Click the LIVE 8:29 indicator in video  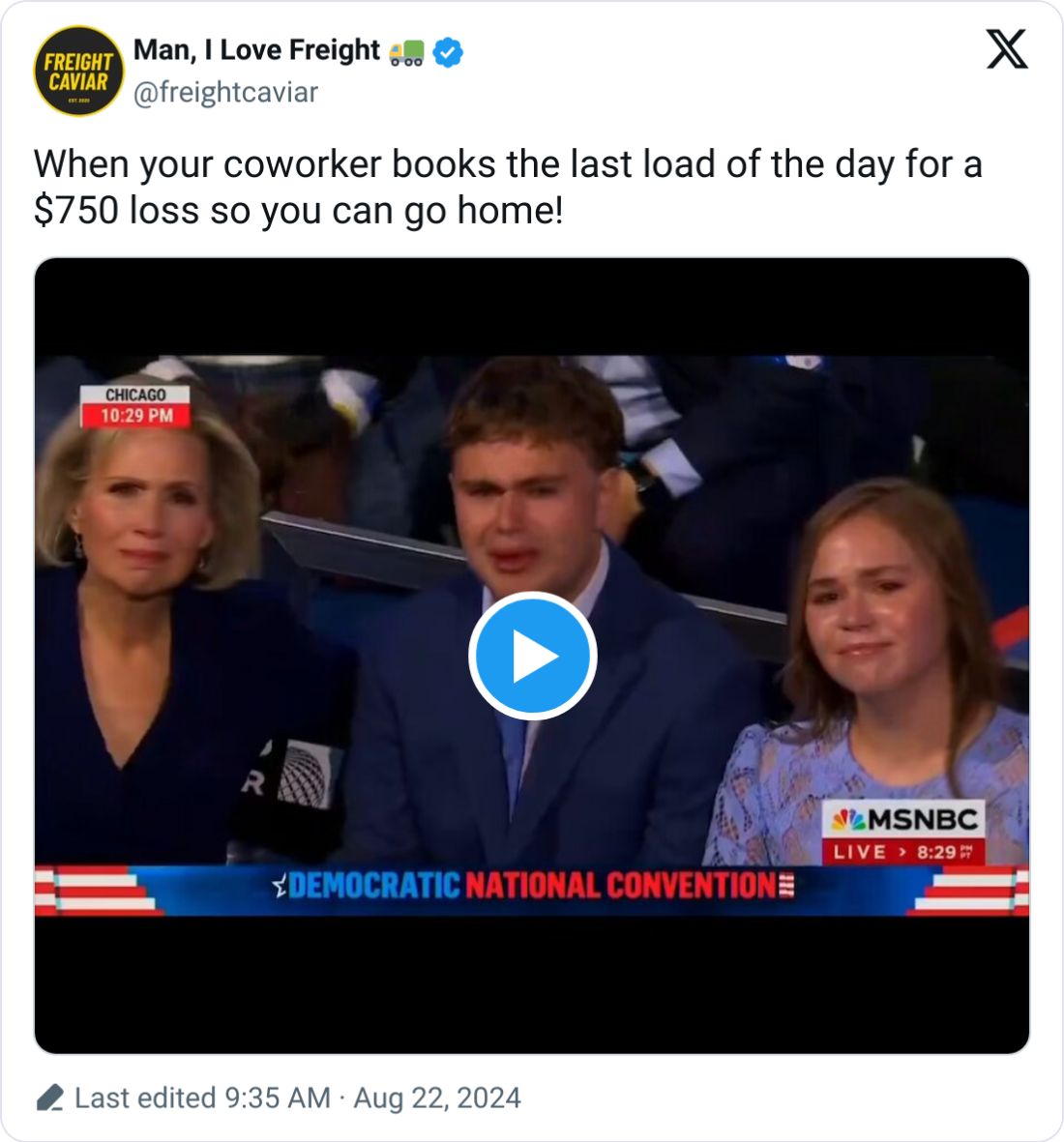(x=903, y=851)
